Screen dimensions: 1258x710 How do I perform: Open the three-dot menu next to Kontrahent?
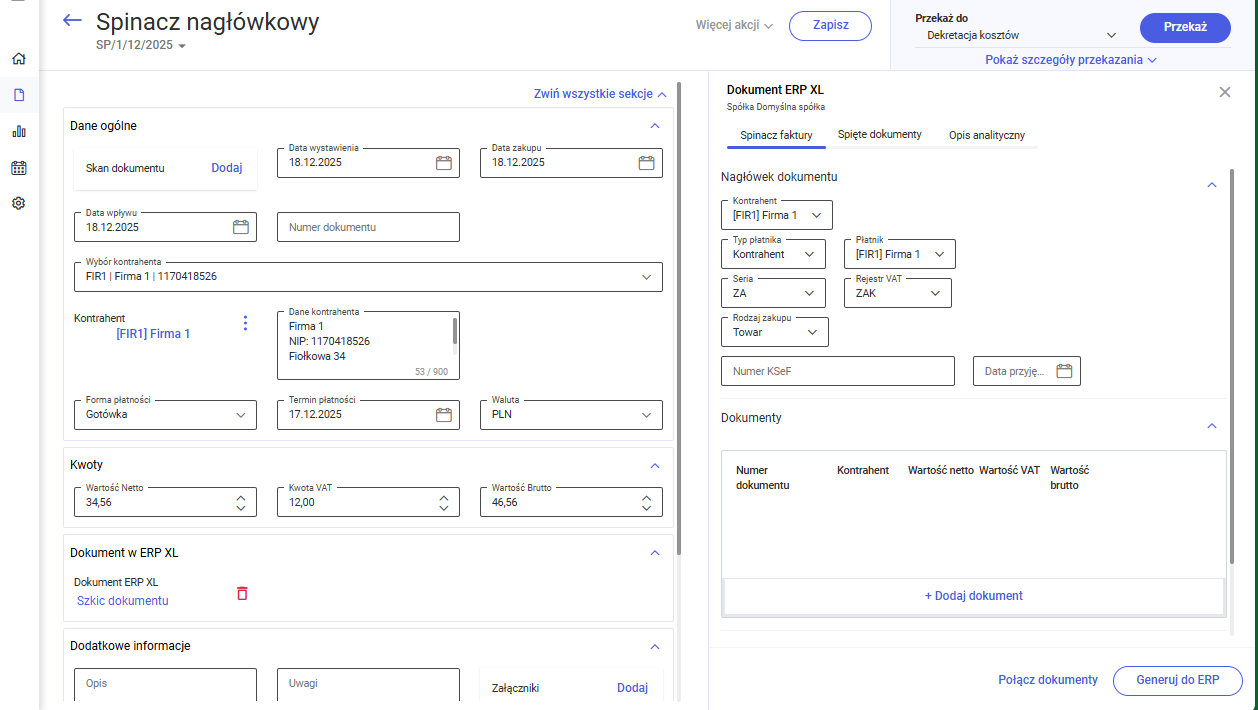(x=245, y=323)
